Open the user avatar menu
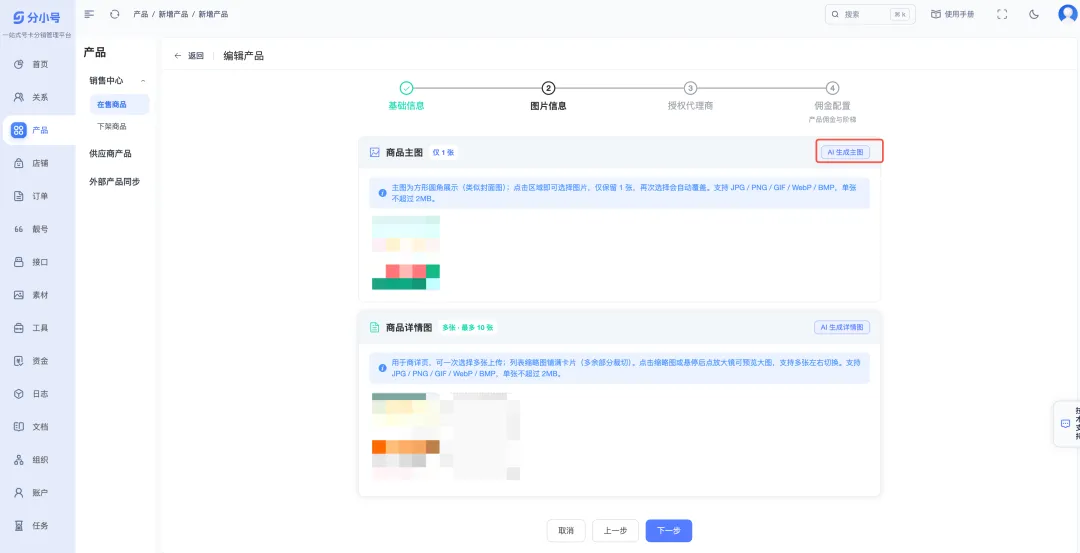 point(1068,14)
